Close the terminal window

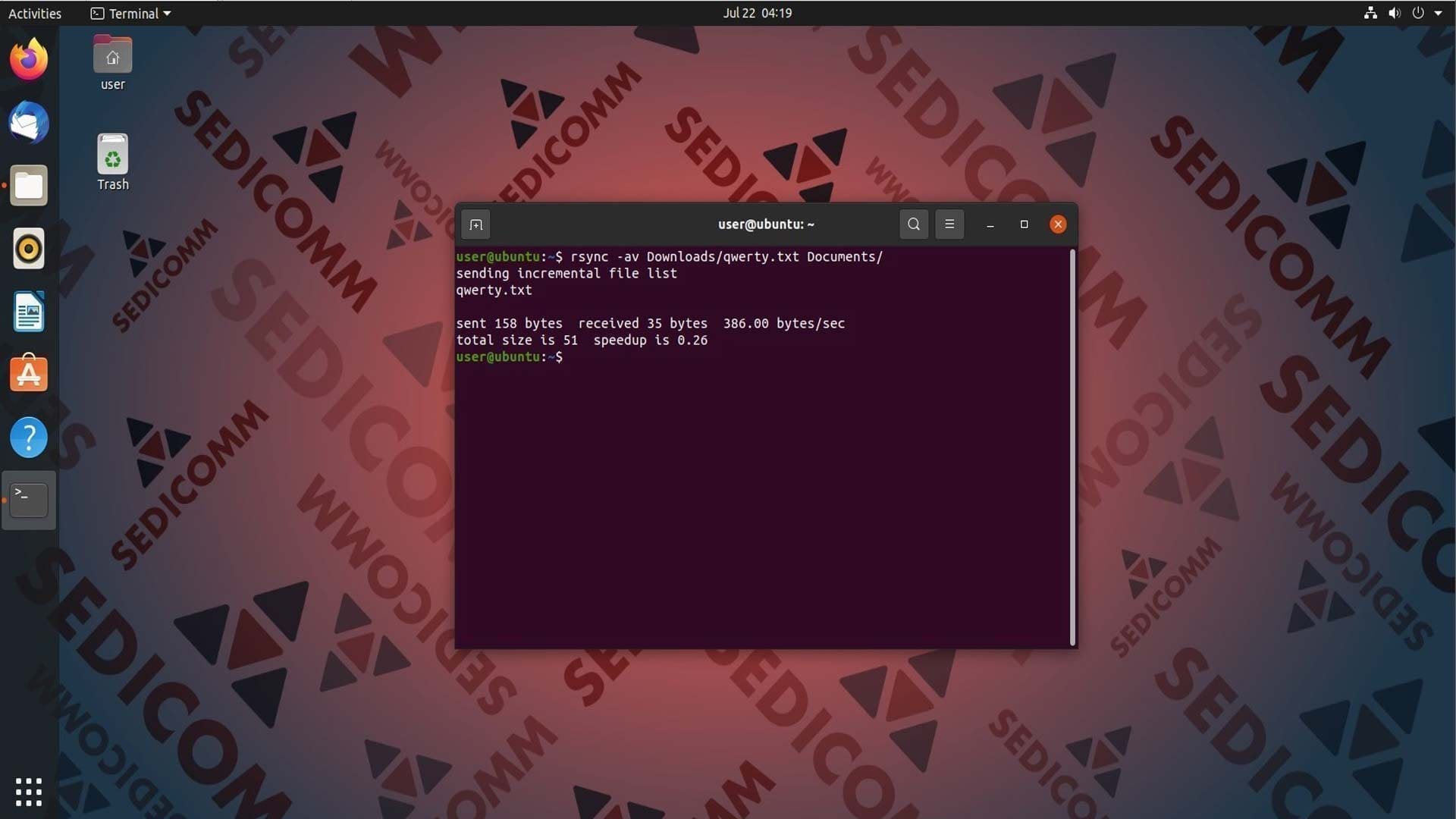pyautogui.click(x=1058, y=224)
